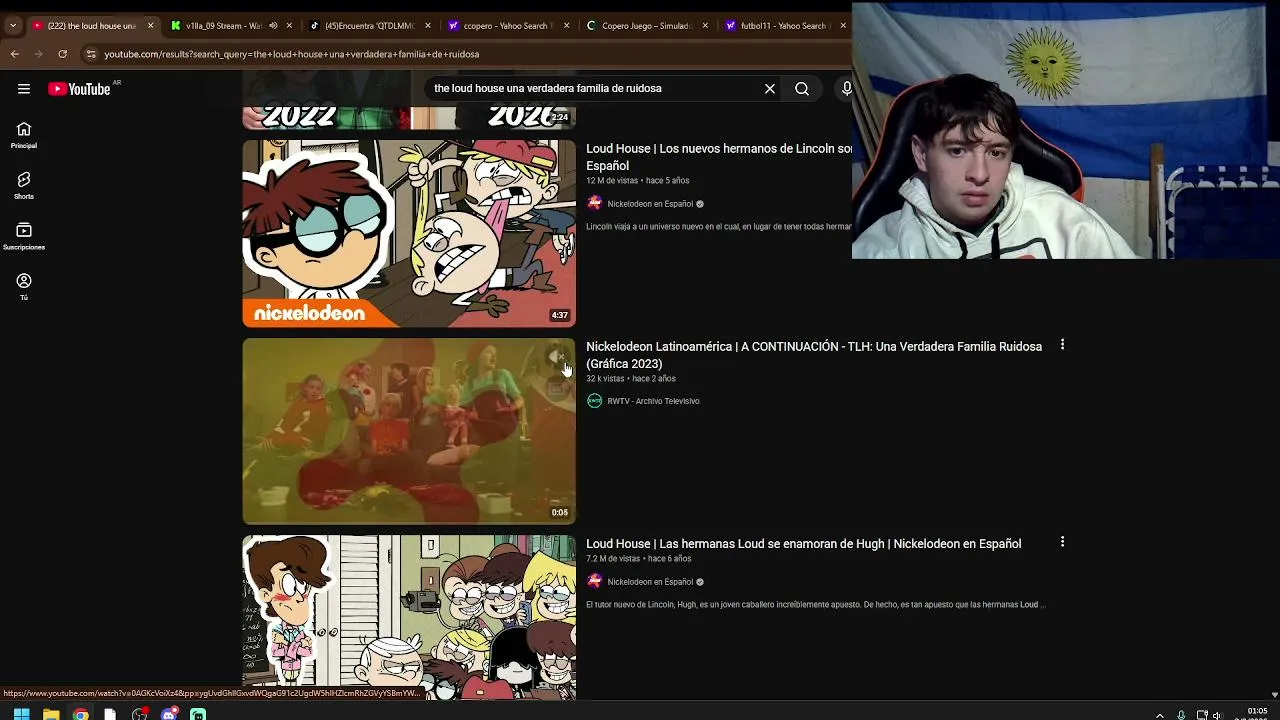Viewport: 1280px width, 720px height.
Task: Play the nuevos hermanos de Lincoln thumbnail
Action: (x=409, y=233)
